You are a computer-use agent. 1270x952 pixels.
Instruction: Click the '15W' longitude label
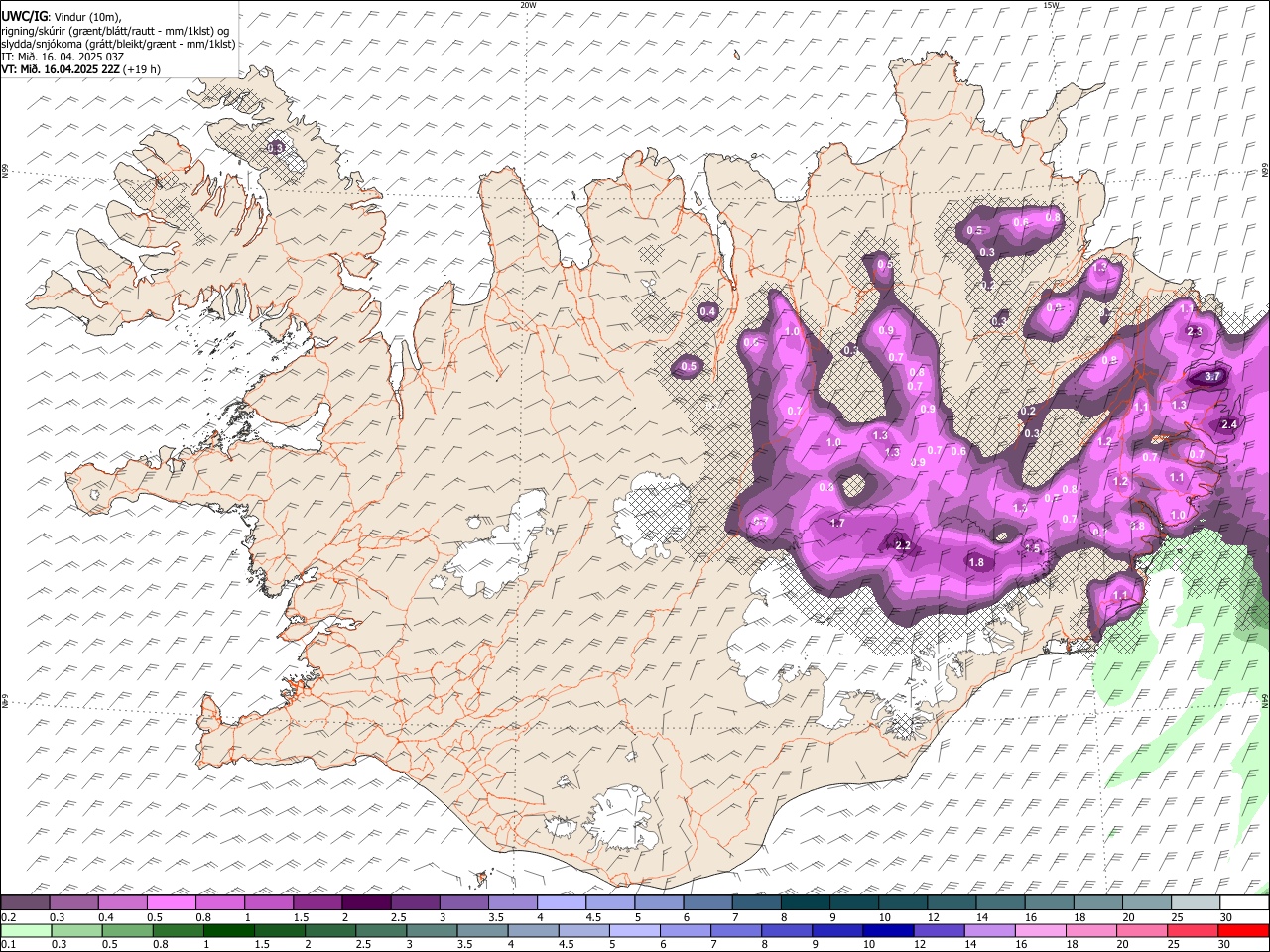point(1052,5)
